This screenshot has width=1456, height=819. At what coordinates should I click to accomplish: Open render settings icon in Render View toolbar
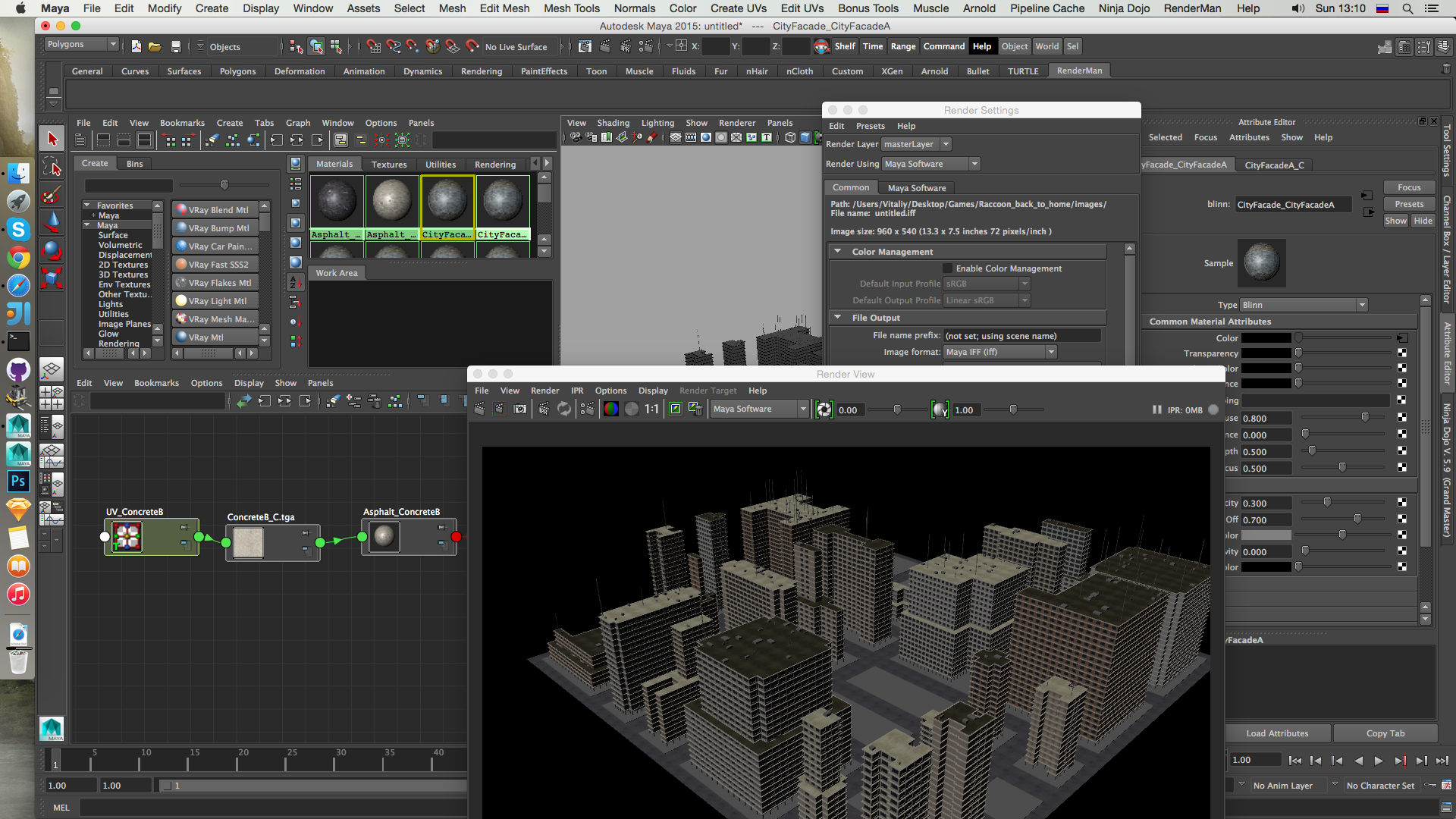pos(587,409)
